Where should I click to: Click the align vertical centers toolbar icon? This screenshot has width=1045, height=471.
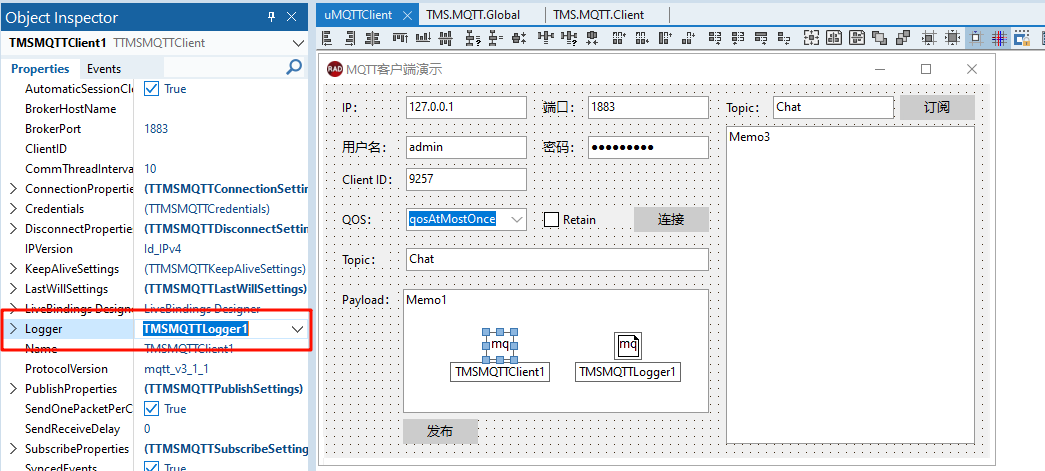(445, 38)
